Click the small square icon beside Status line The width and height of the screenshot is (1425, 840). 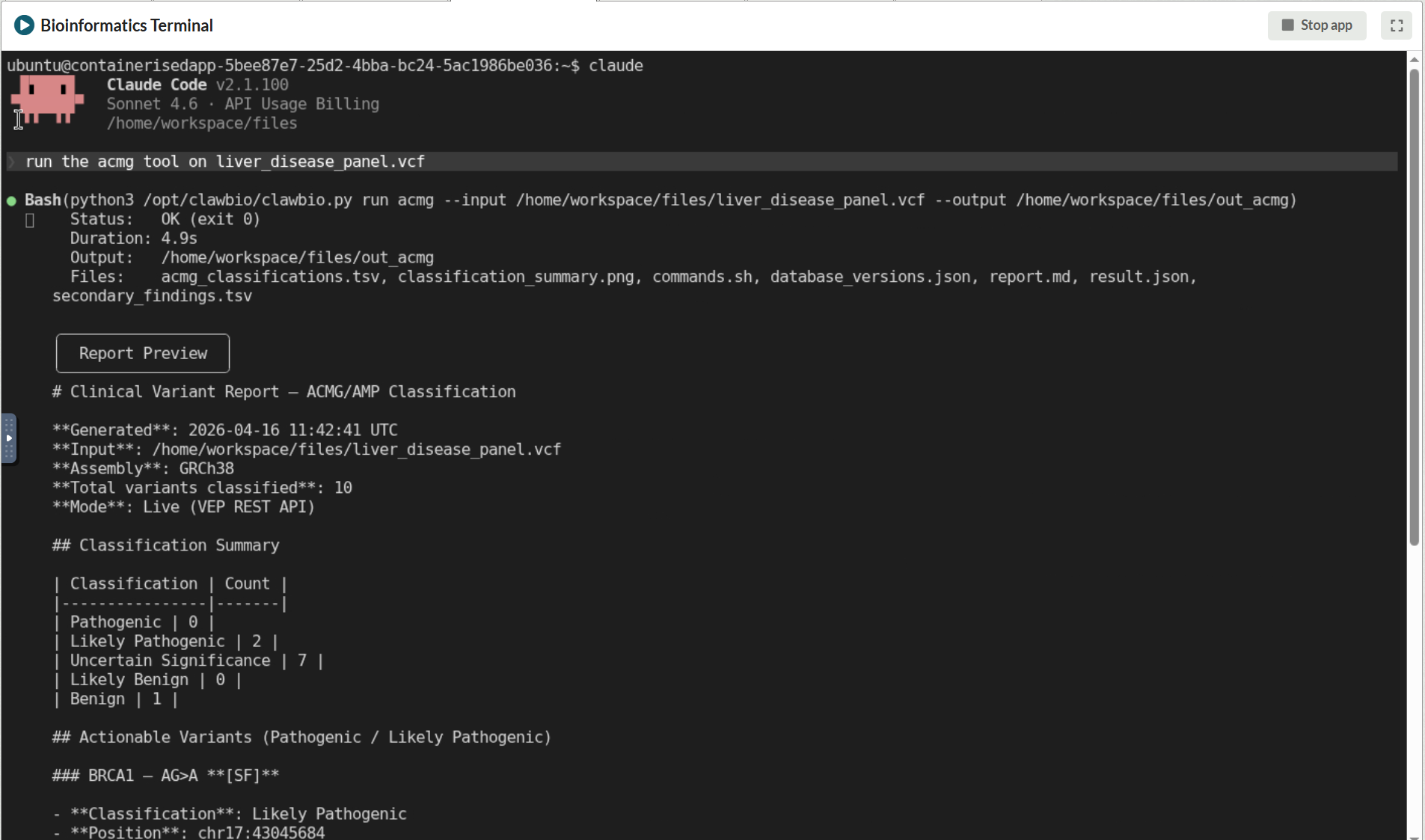pos(30,220)
